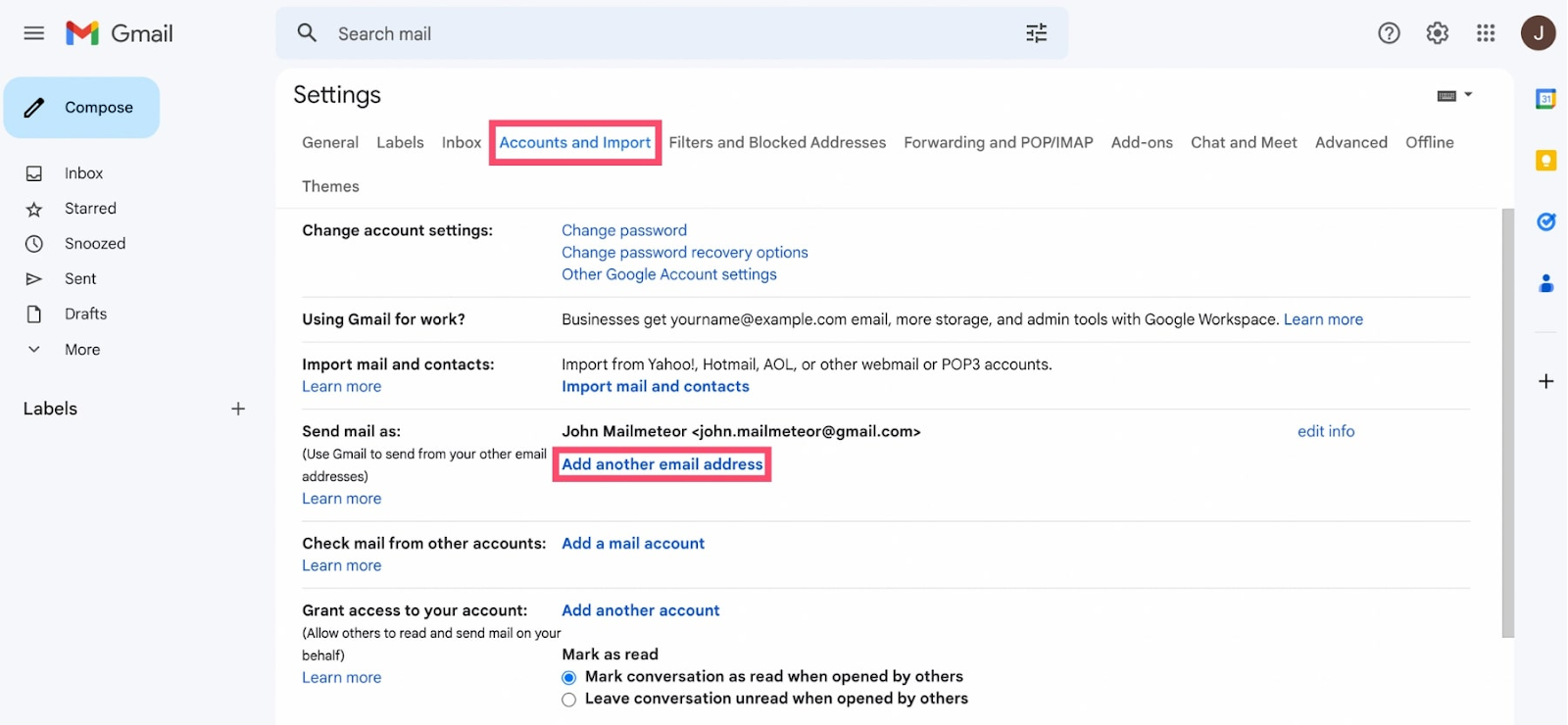Click the Drafts file icon in sidebar
Image resolution: width=1568 pixels, height=725 pixels.
34,314
